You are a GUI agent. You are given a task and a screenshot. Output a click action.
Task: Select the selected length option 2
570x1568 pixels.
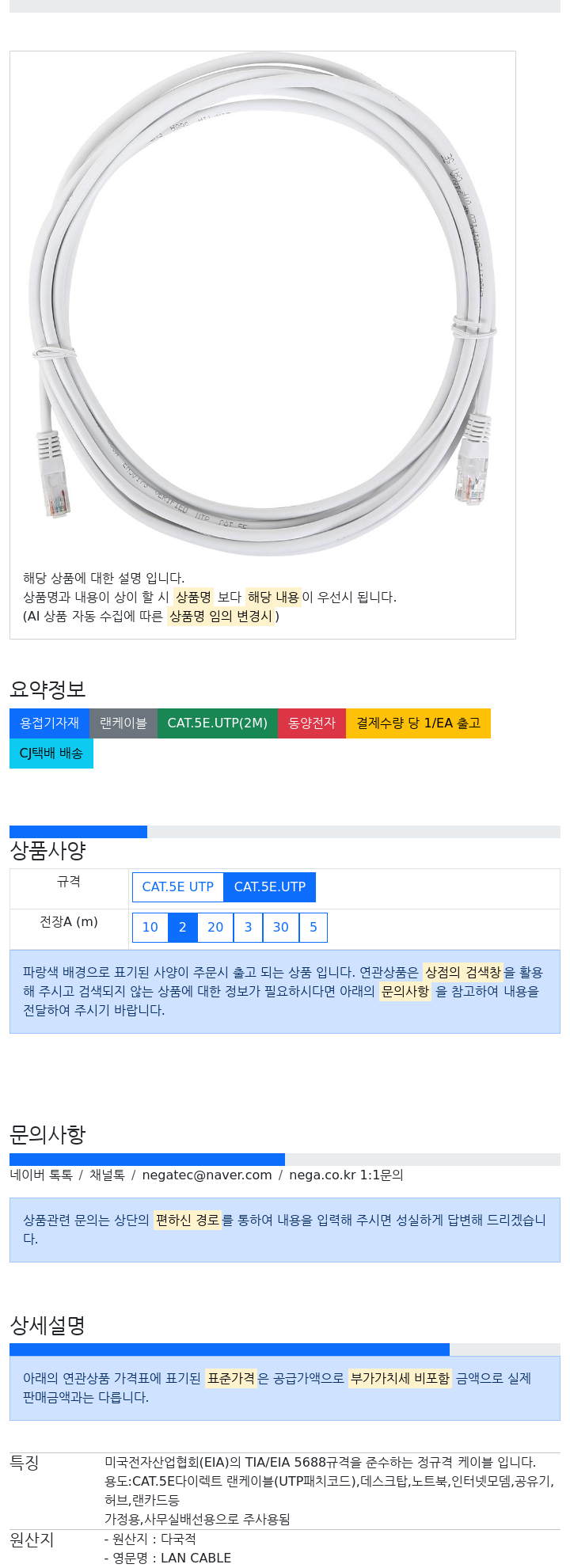tap(183, 928)
